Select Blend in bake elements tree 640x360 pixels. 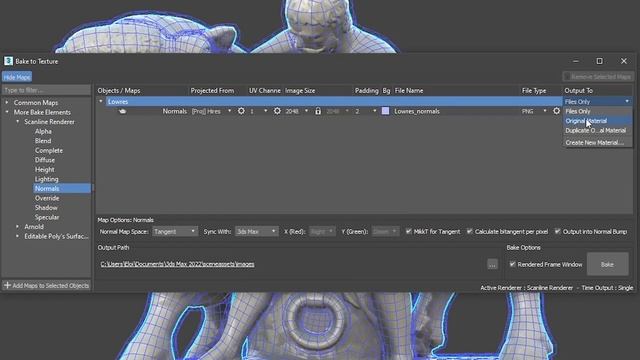(43, 141)
